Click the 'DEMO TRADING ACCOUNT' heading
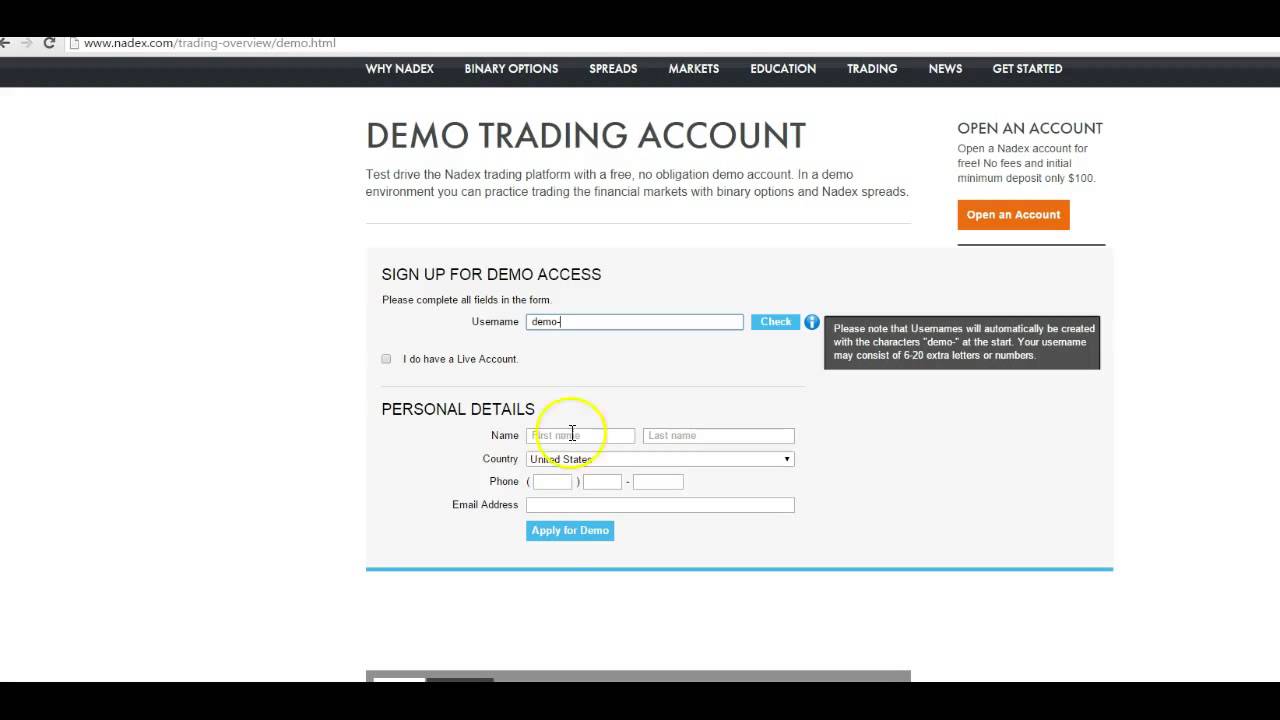This screenshot has height=720, width=1280. point(586,136)
